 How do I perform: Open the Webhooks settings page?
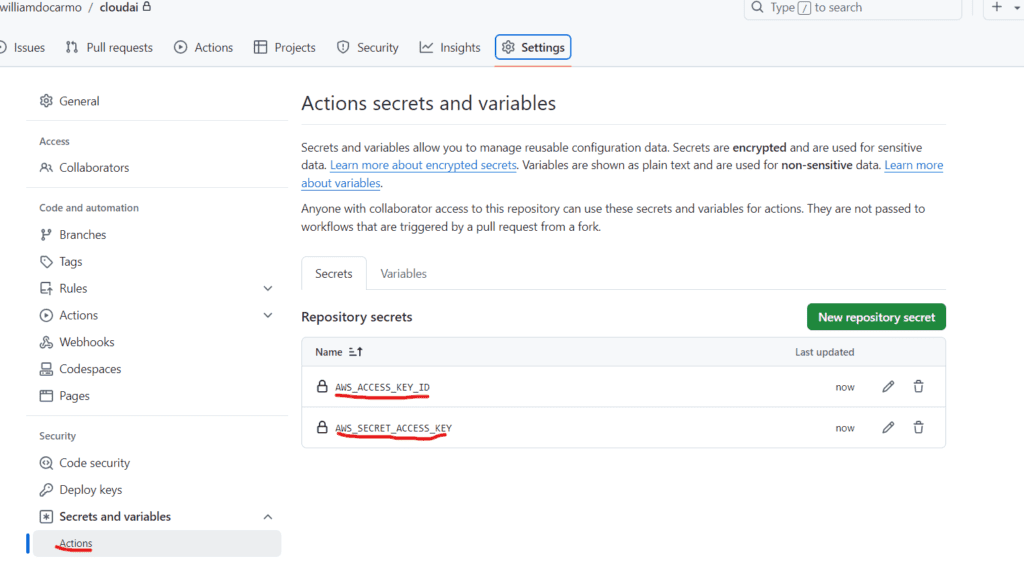[86, 342]
